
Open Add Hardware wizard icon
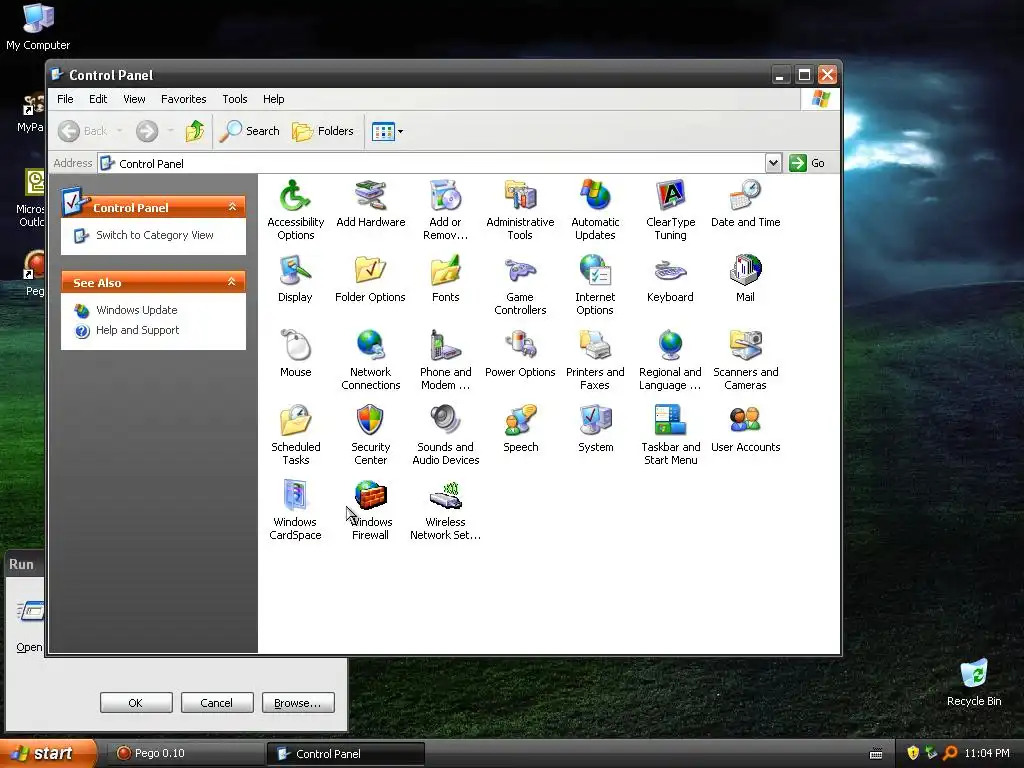(x=370, y=196)
